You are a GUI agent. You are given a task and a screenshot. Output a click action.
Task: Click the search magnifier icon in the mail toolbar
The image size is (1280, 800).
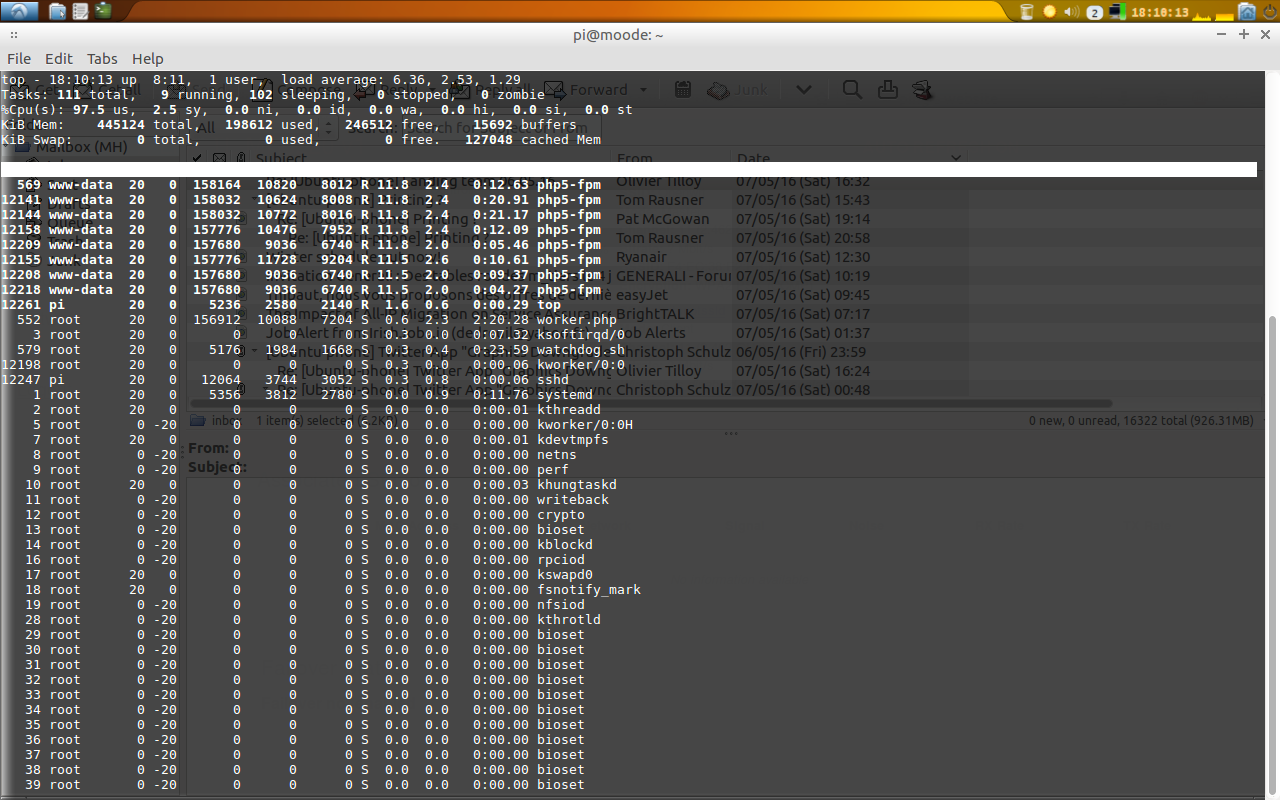852,89
